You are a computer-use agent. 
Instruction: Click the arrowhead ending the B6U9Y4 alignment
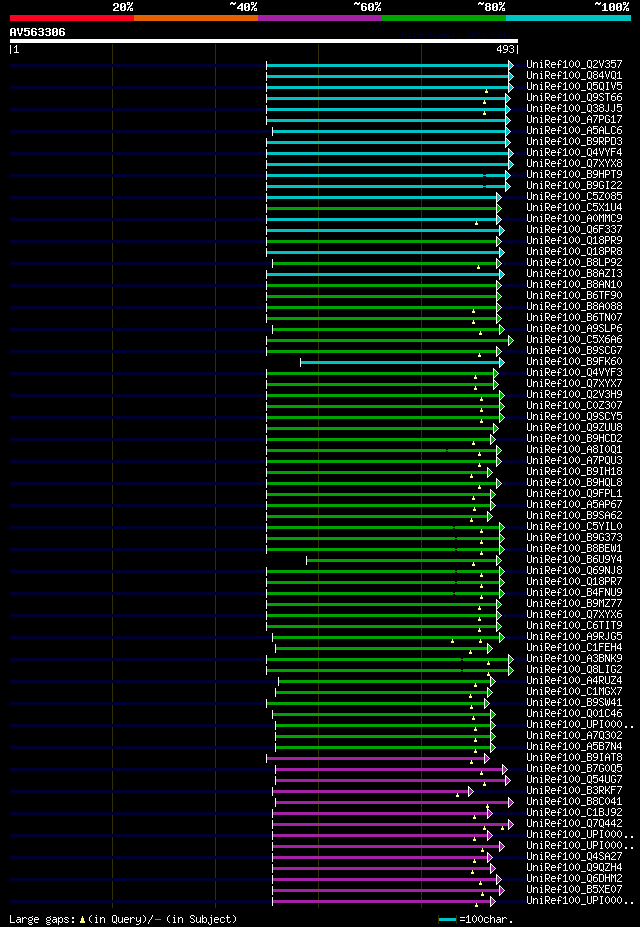pyautogui.click(x=499, y=560)
